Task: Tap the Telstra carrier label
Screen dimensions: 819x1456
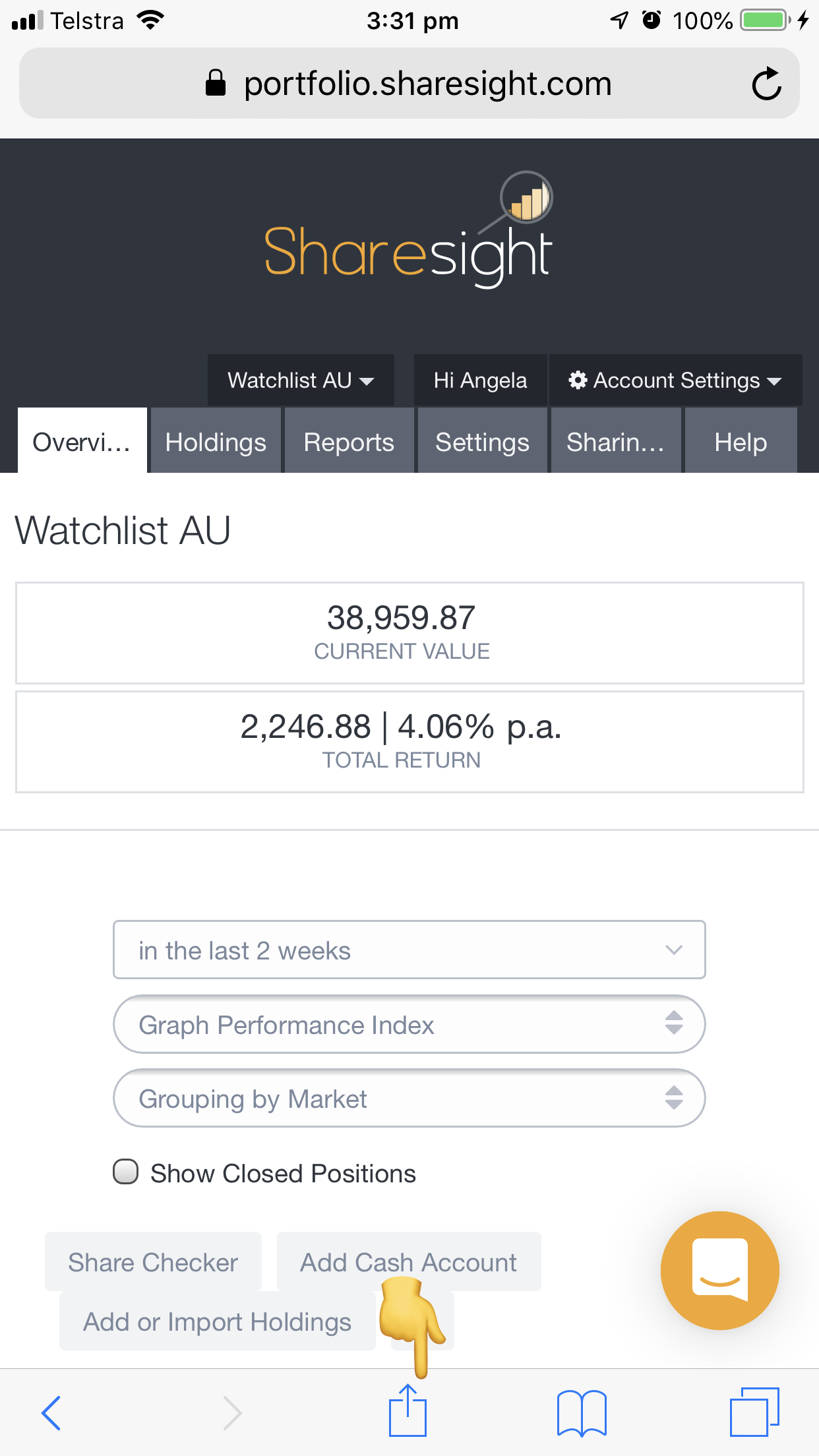Action: (87, 20)
